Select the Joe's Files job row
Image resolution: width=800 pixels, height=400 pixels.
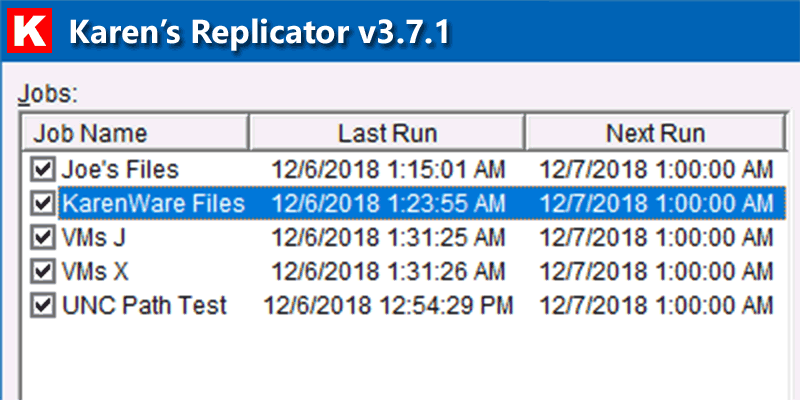pos(403,169)
